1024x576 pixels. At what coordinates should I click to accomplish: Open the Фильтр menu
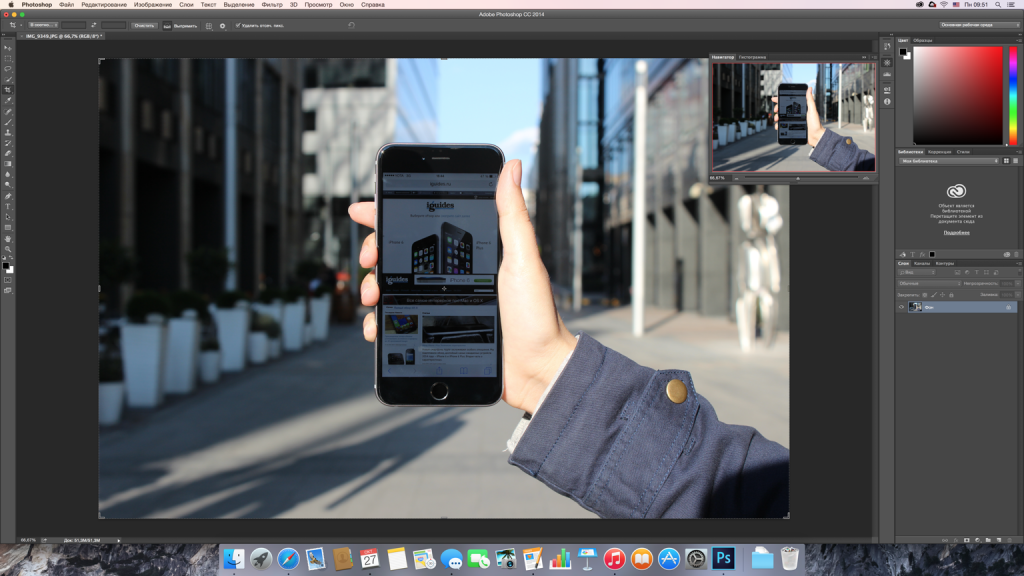point(272,5)
